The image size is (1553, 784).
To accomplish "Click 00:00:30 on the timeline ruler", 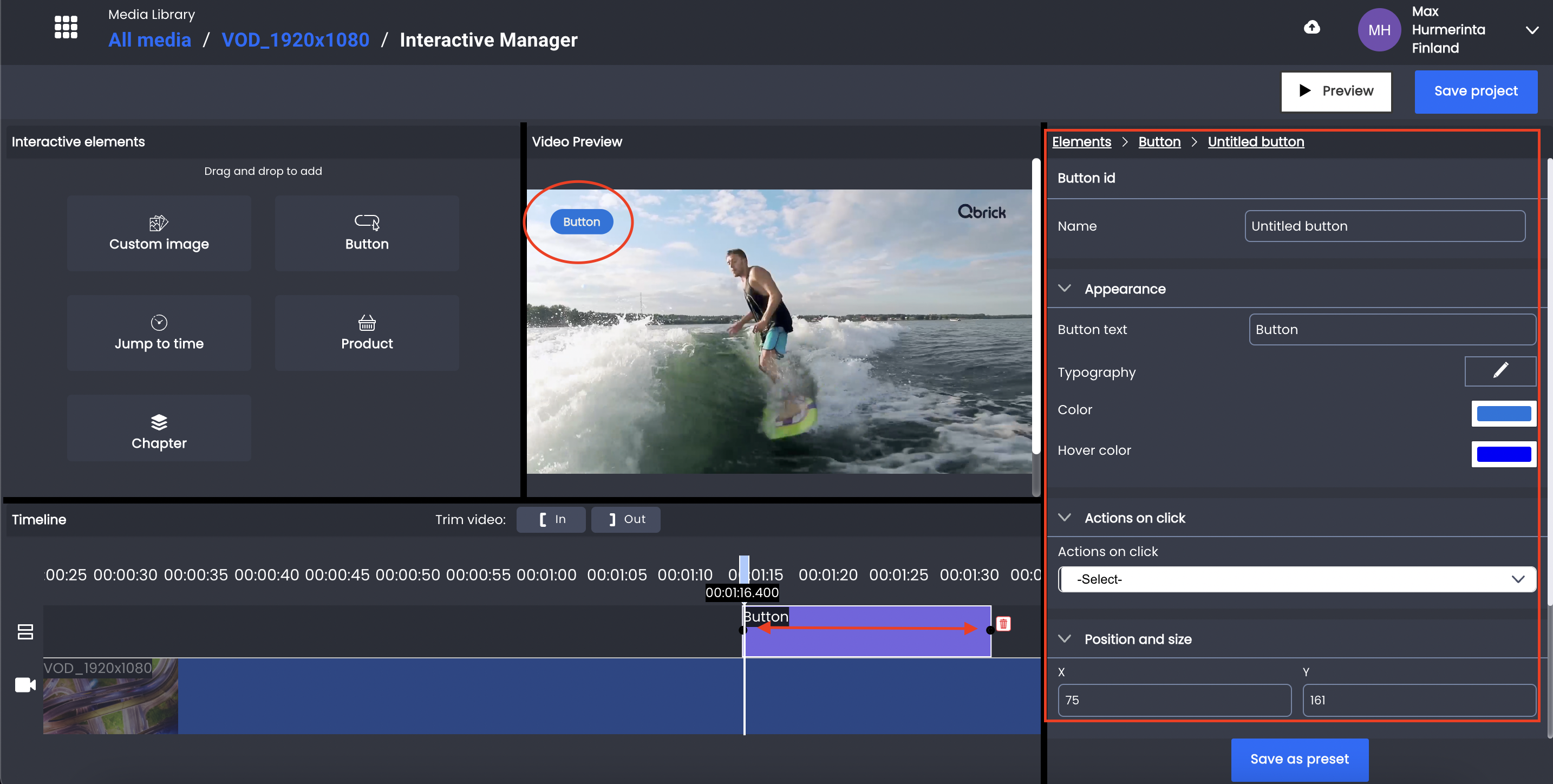I will 126,575.
